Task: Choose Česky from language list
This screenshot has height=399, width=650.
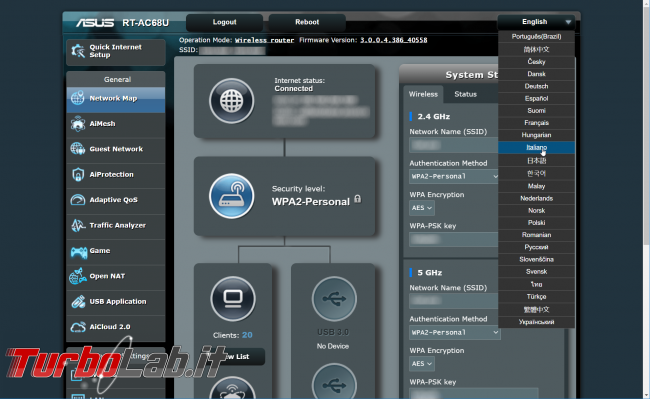Action: pos(536,62)
